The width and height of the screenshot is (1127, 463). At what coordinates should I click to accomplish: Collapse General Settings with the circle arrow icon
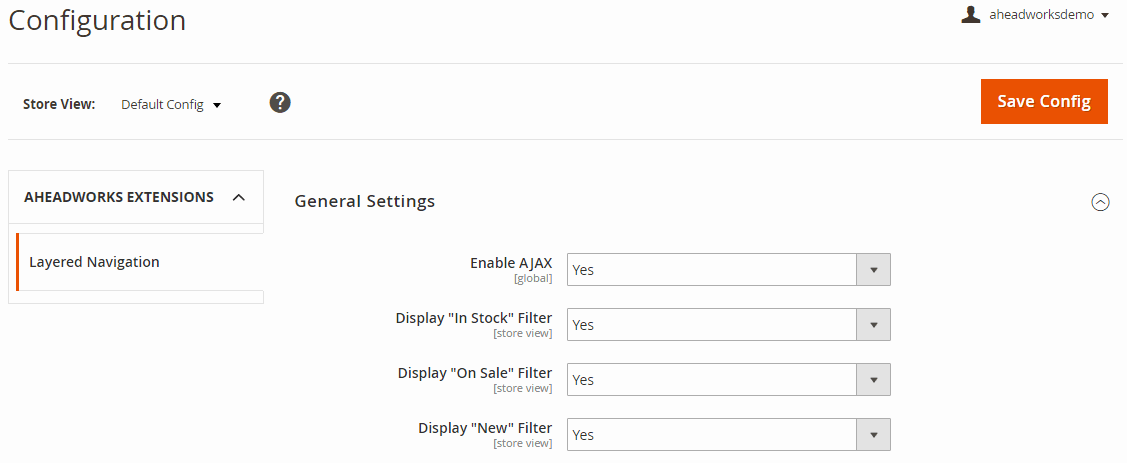click(x=1100, y=202)
